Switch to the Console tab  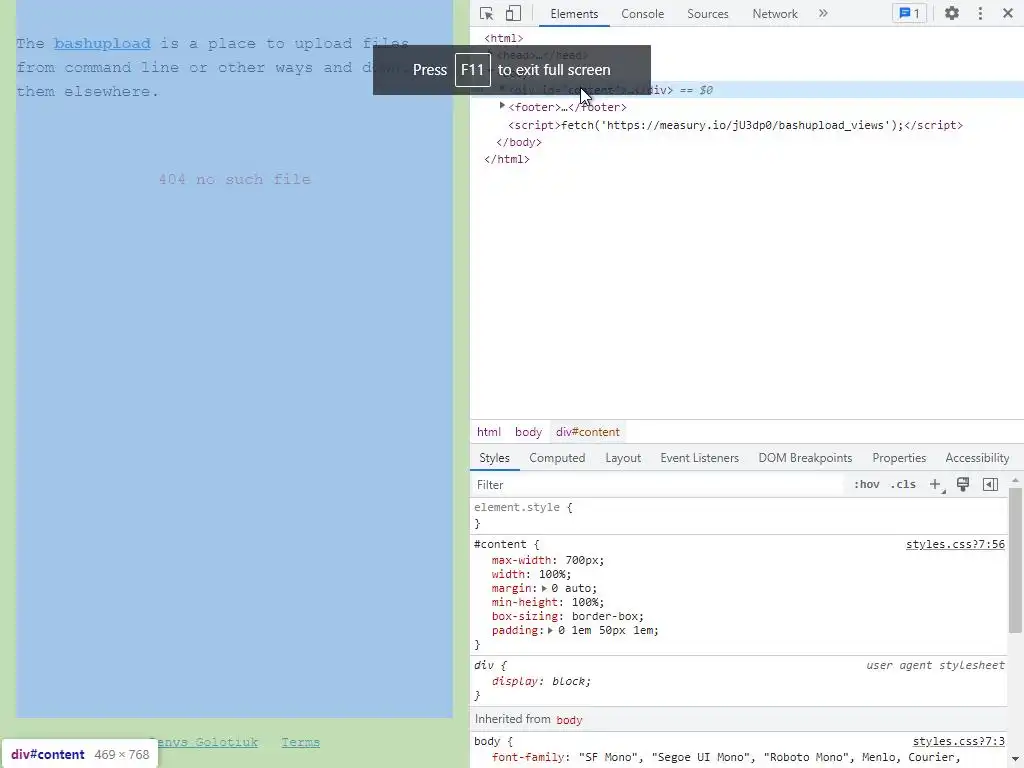tap(642, 14)
